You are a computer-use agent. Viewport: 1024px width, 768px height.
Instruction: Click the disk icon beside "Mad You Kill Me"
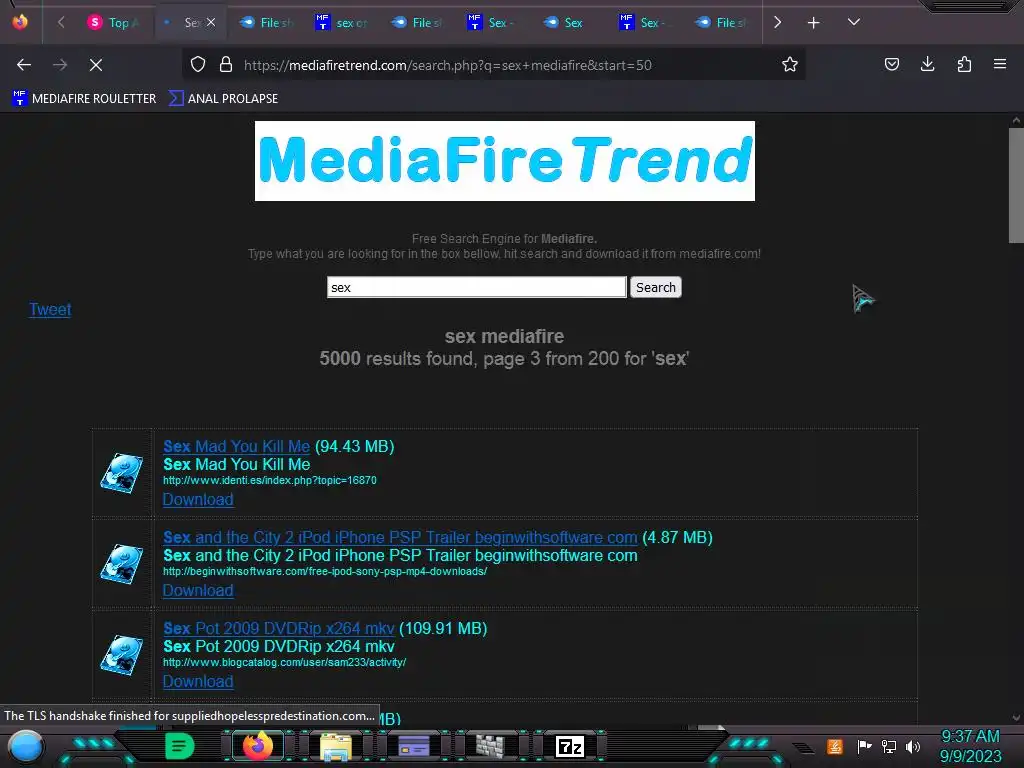pyautogui.click(x=121, y=473)
